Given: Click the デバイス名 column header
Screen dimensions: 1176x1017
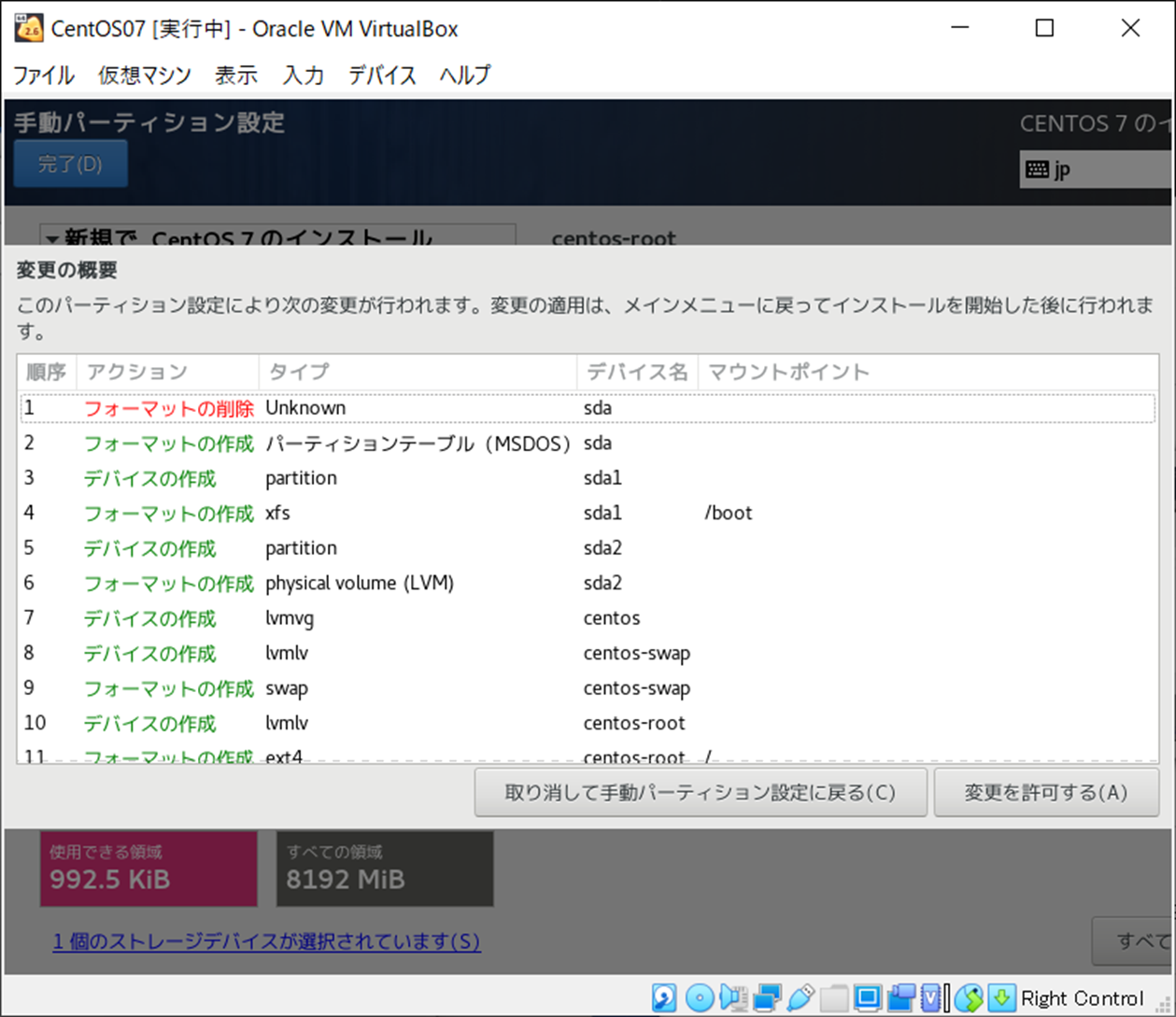Looking at the screenshot, I should (x=636, y=372).
